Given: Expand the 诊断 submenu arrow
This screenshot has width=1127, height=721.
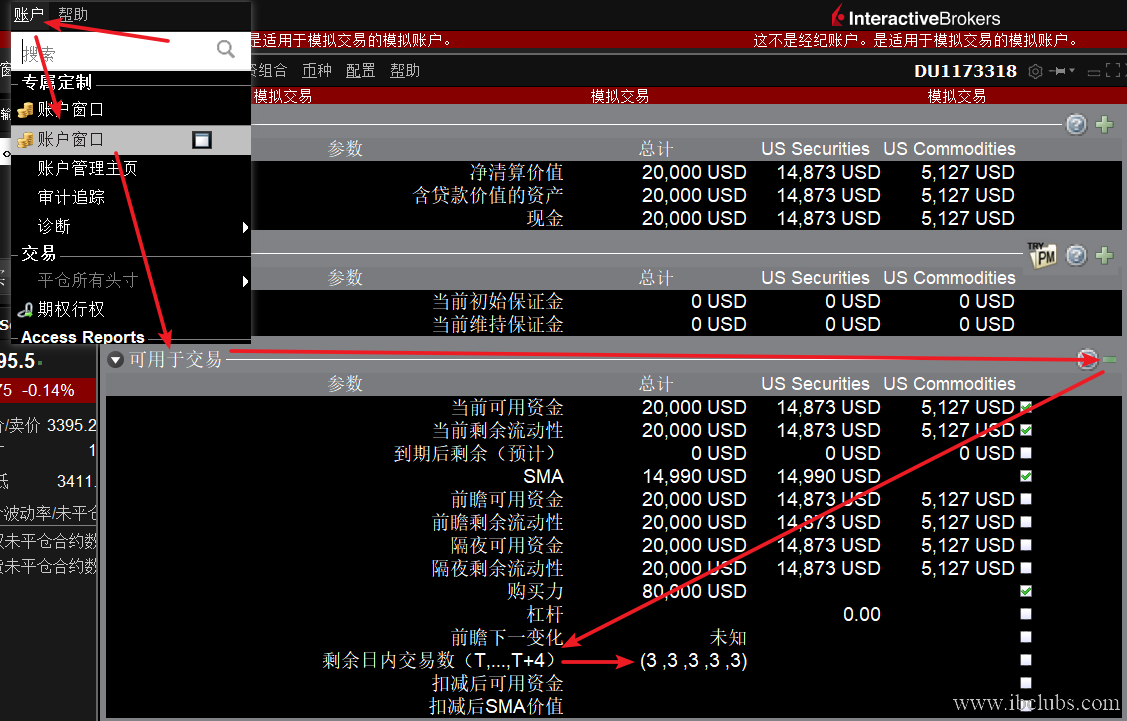Looking at the screenshot, I should tap(245, 227).
